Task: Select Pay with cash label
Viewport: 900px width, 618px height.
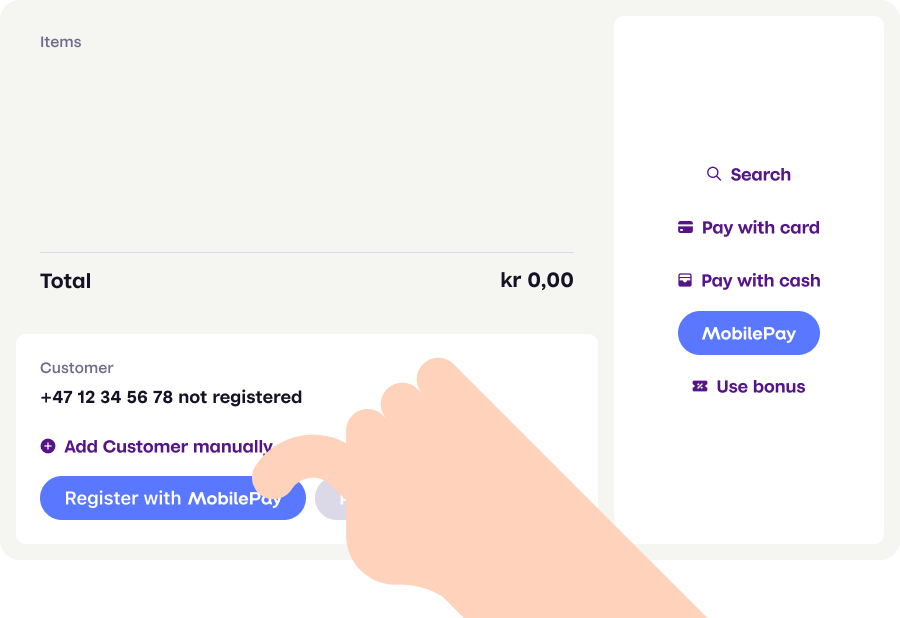Action: (760, 281)
